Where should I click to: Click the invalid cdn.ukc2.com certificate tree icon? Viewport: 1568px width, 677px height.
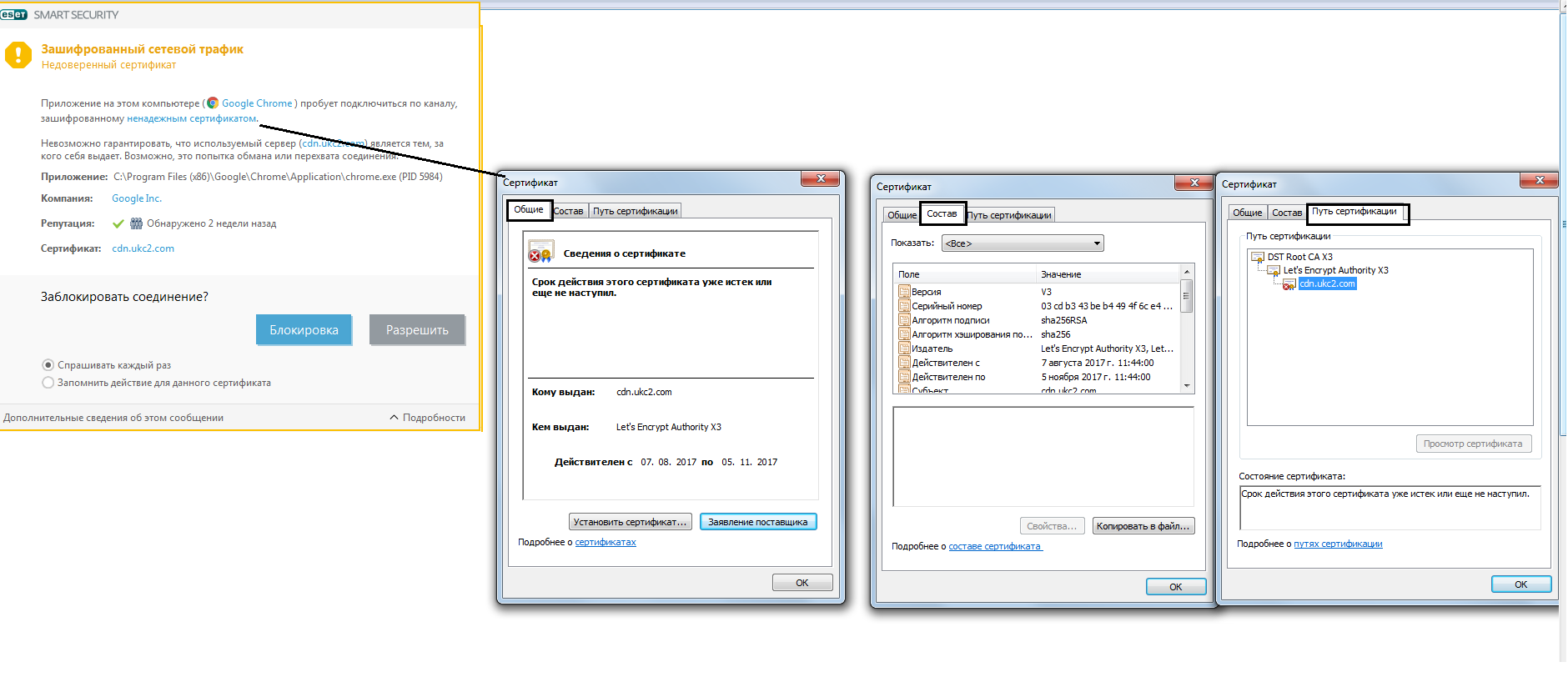(1289, 284)
